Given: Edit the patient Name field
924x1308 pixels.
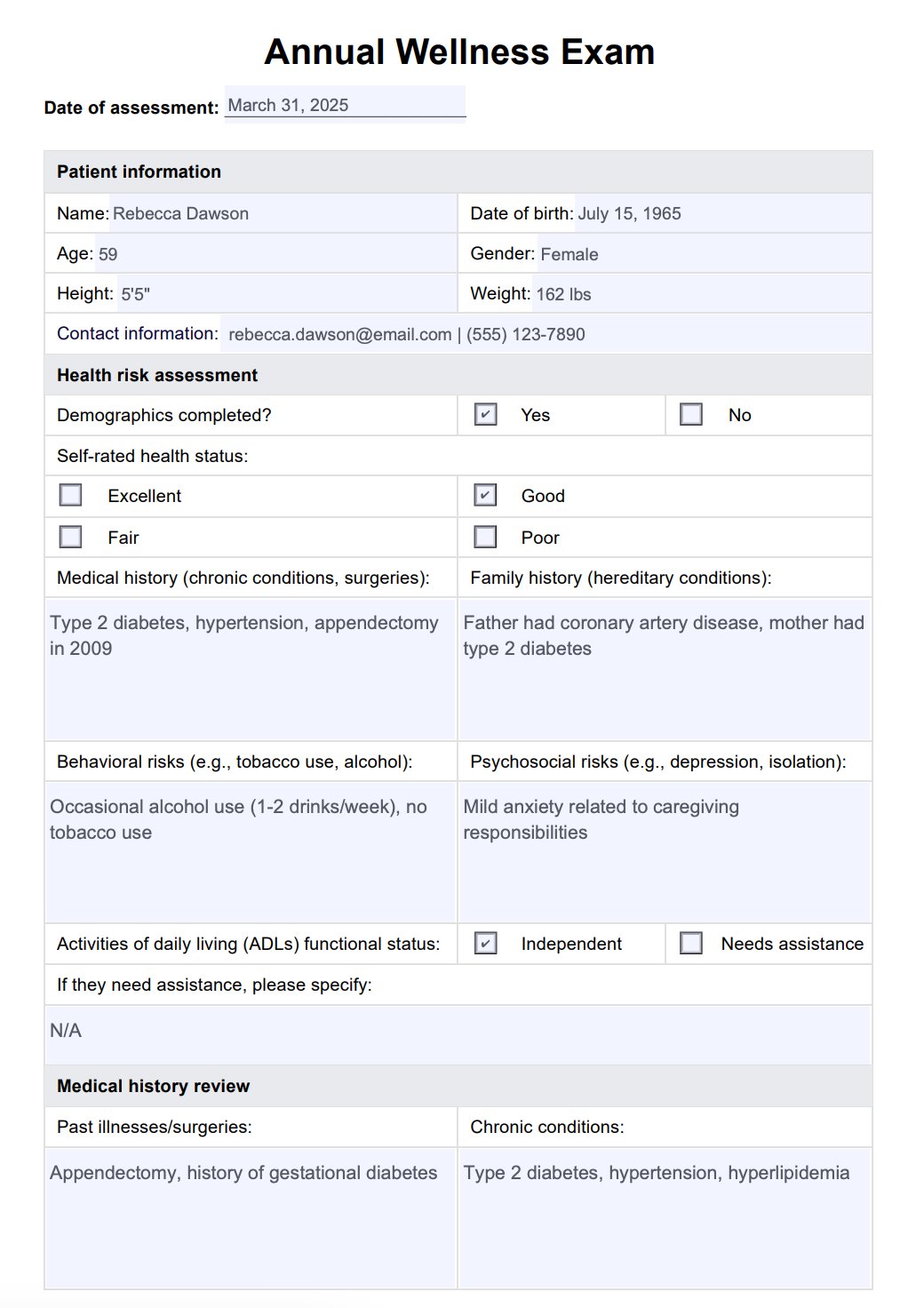Looking at the screenshot, I should click(x=283, y=214).
